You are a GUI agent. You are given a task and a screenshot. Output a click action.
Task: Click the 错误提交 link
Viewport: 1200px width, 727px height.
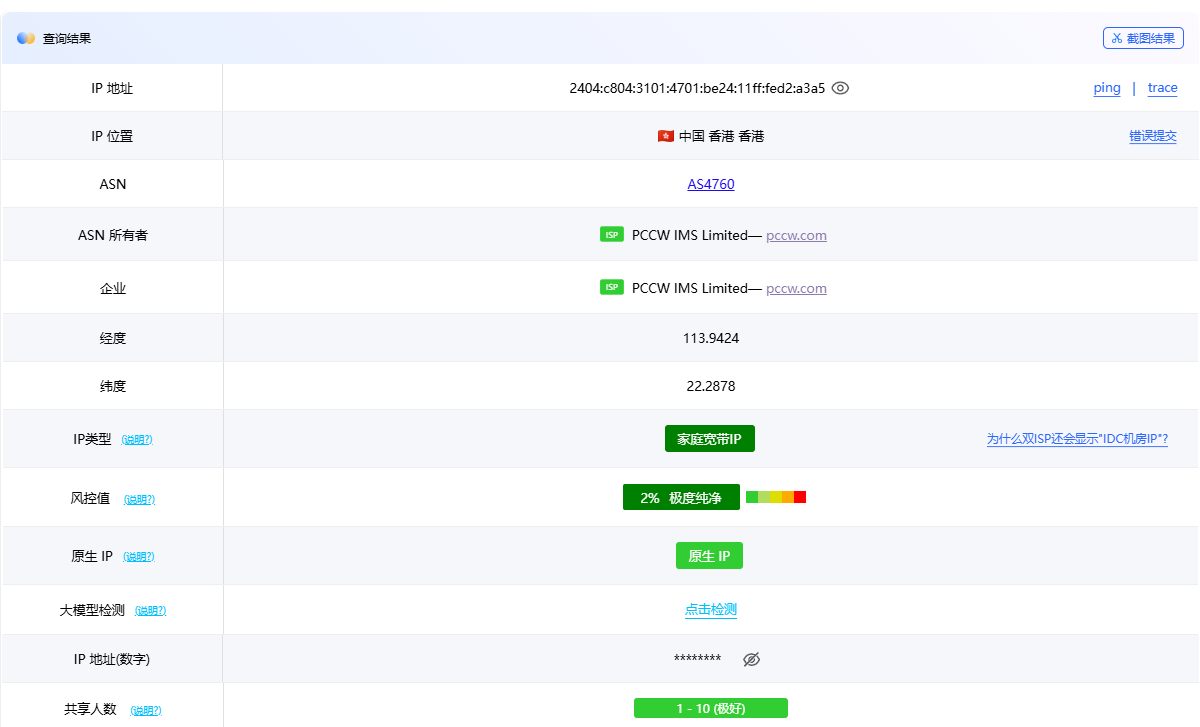pos(1153,136)
